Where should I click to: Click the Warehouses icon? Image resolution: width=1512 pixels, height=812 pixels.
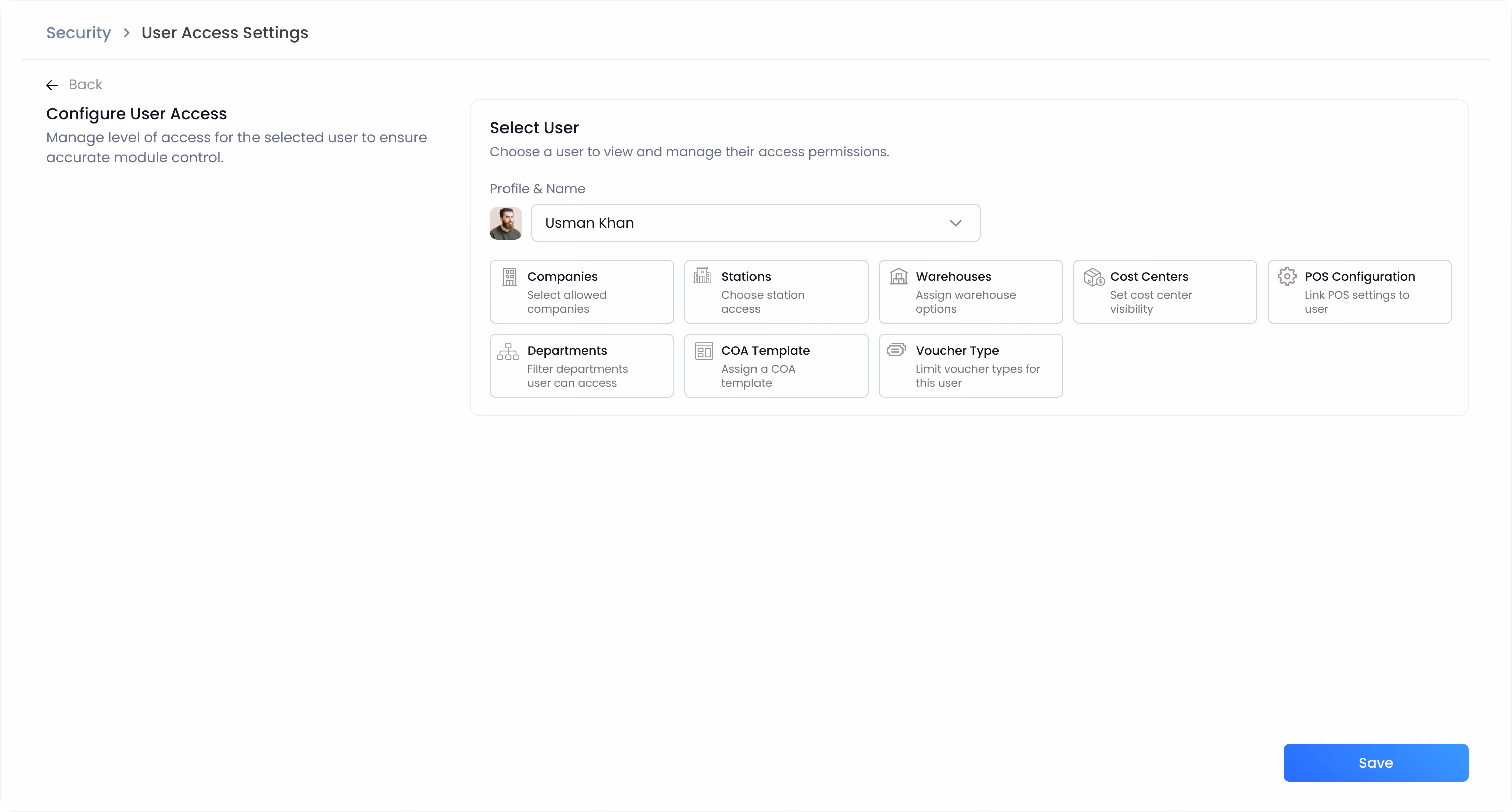[898, 276]
